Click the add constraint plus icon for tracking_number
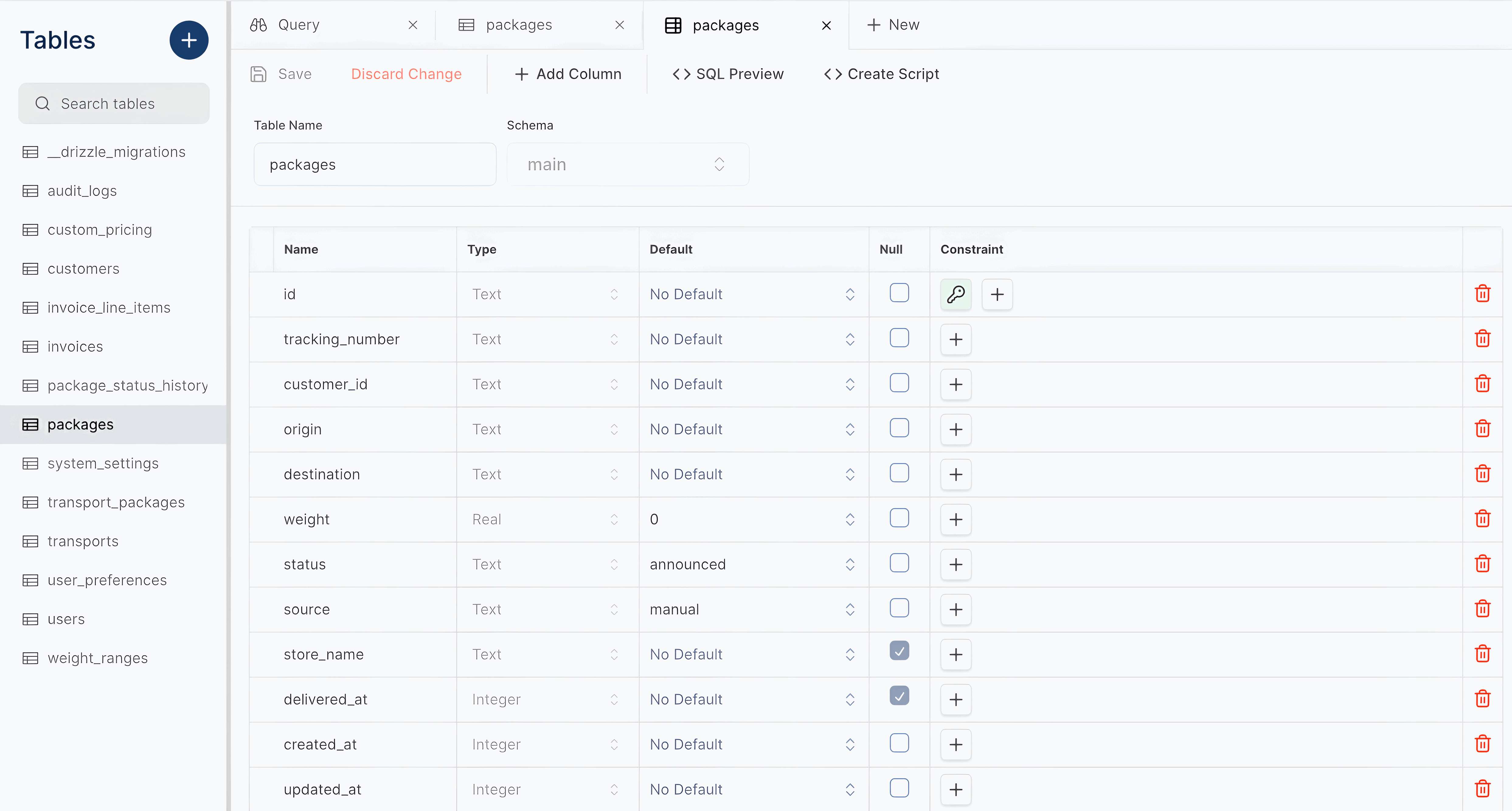 (x=955, y=339)
